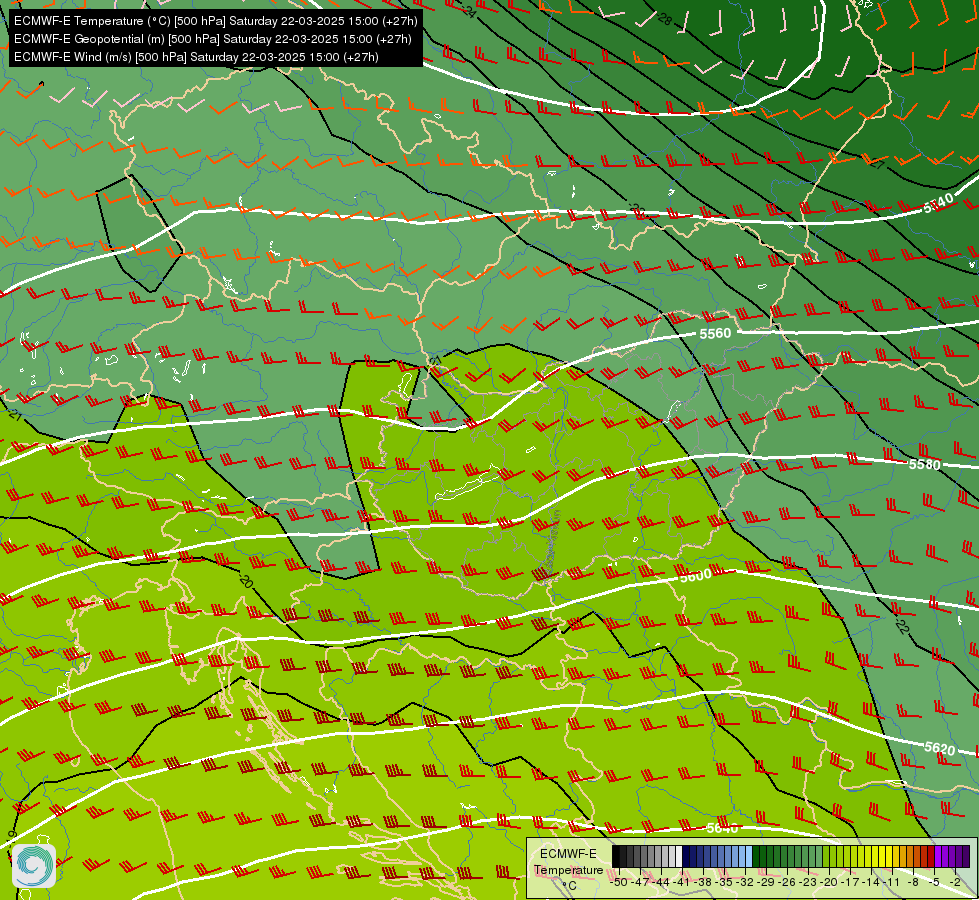This screenshot has height=900, width=979.
Task: Select the black swatch above the -50 label
Action: [616, 856]
